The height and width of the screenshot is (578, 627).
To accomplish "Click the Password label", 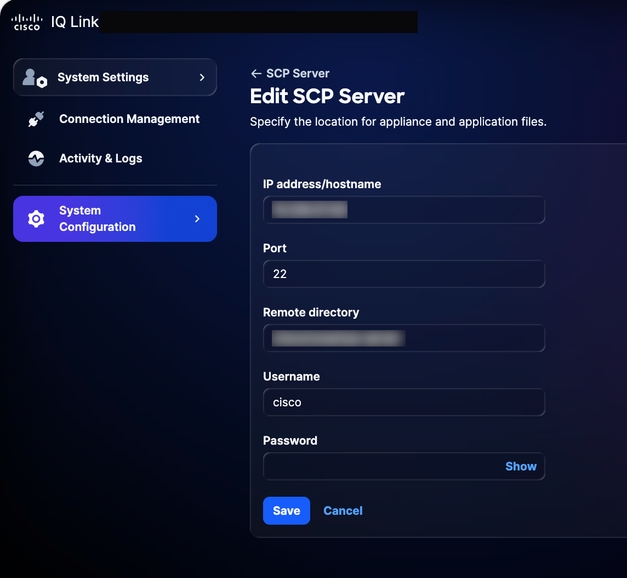I will point(290,440).
